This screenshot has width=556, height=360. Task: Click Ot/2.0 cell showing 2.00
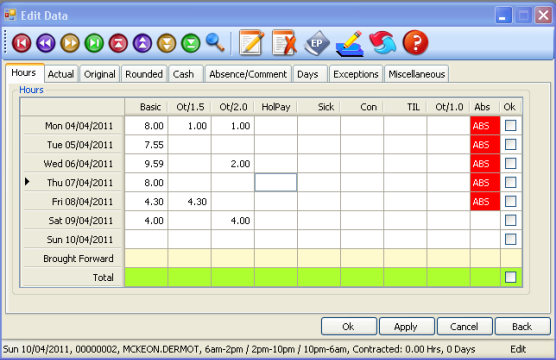point(233,164)
